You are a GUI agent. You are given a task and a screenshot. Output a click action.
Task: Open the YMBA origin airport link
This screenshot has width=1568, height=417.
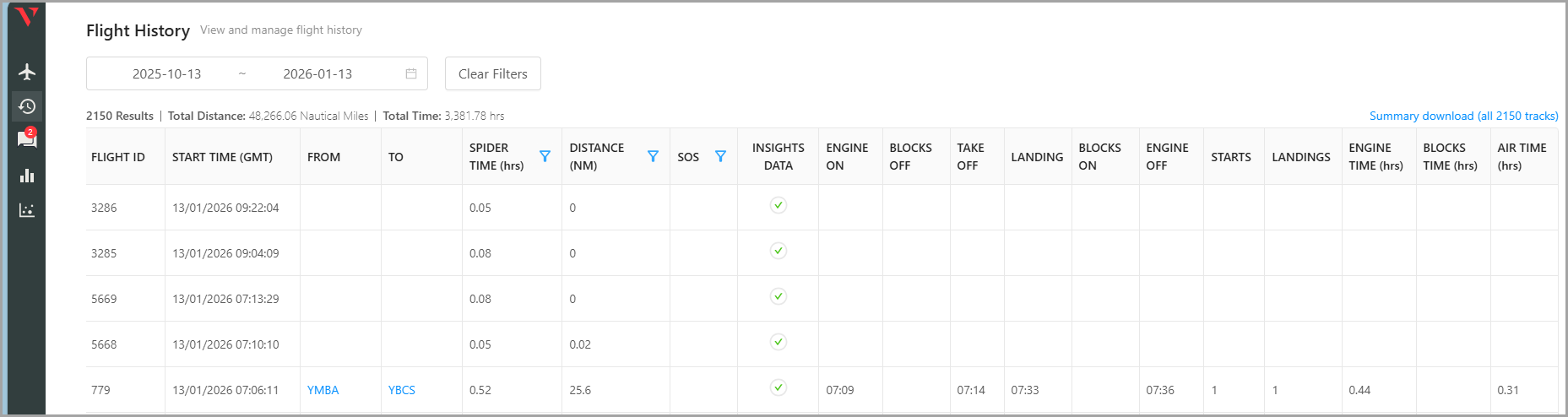coord(323,390)
